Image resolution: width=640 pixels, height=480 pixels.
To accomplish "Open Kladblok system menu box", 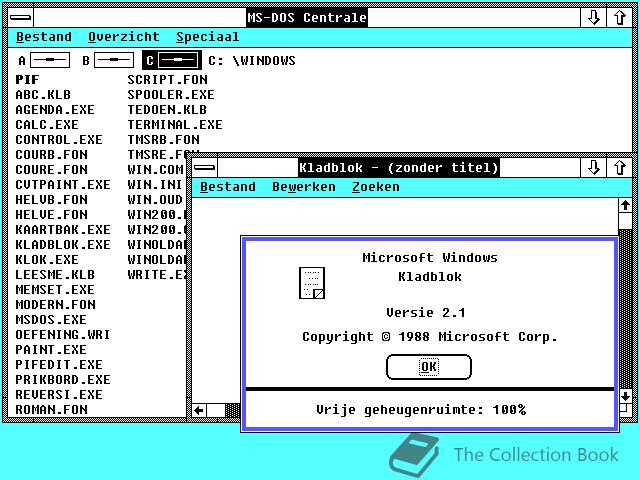I will [x=204, y=167].
